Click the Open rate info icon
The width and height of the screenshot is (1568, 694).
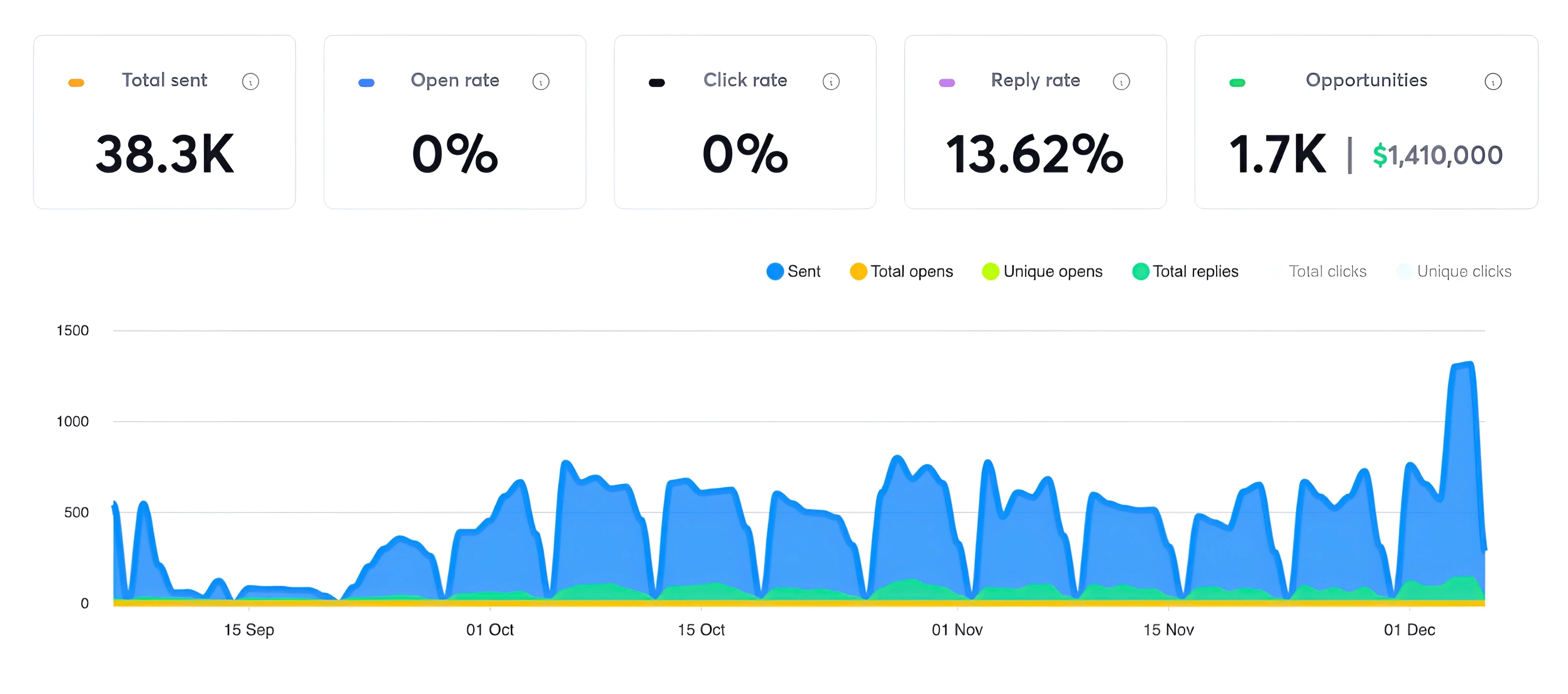pyautogui.click(x=540, y=82)
